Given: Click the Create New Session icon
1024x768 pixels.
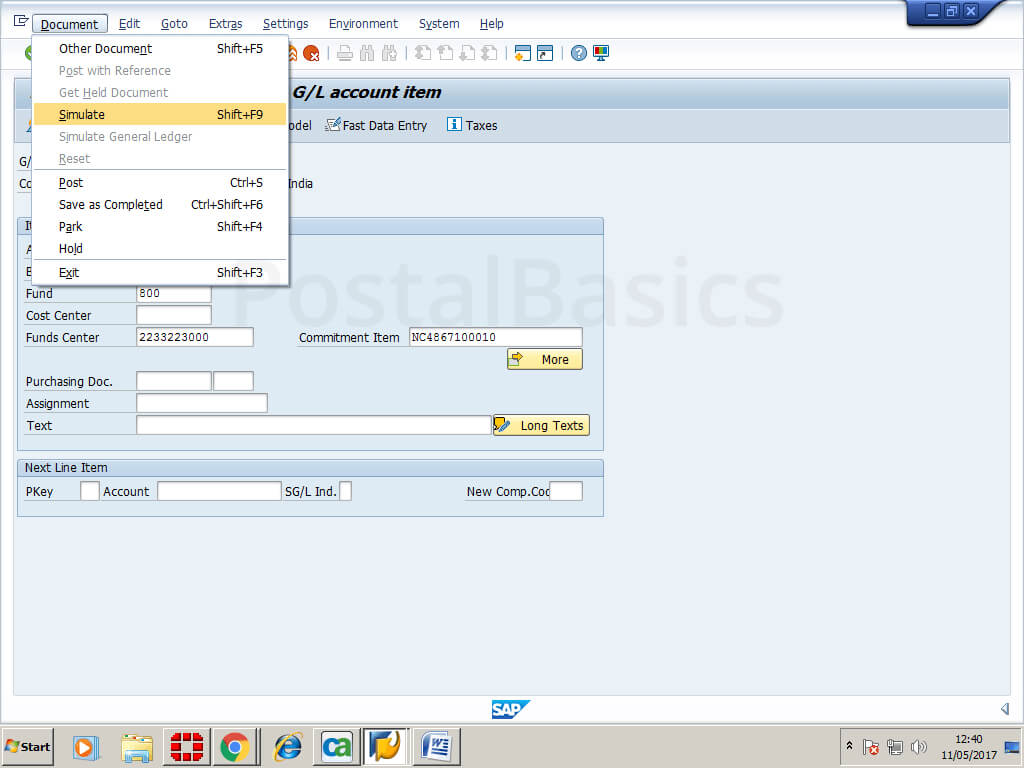Looking at the screenshot, I should [x=522, y=53].
